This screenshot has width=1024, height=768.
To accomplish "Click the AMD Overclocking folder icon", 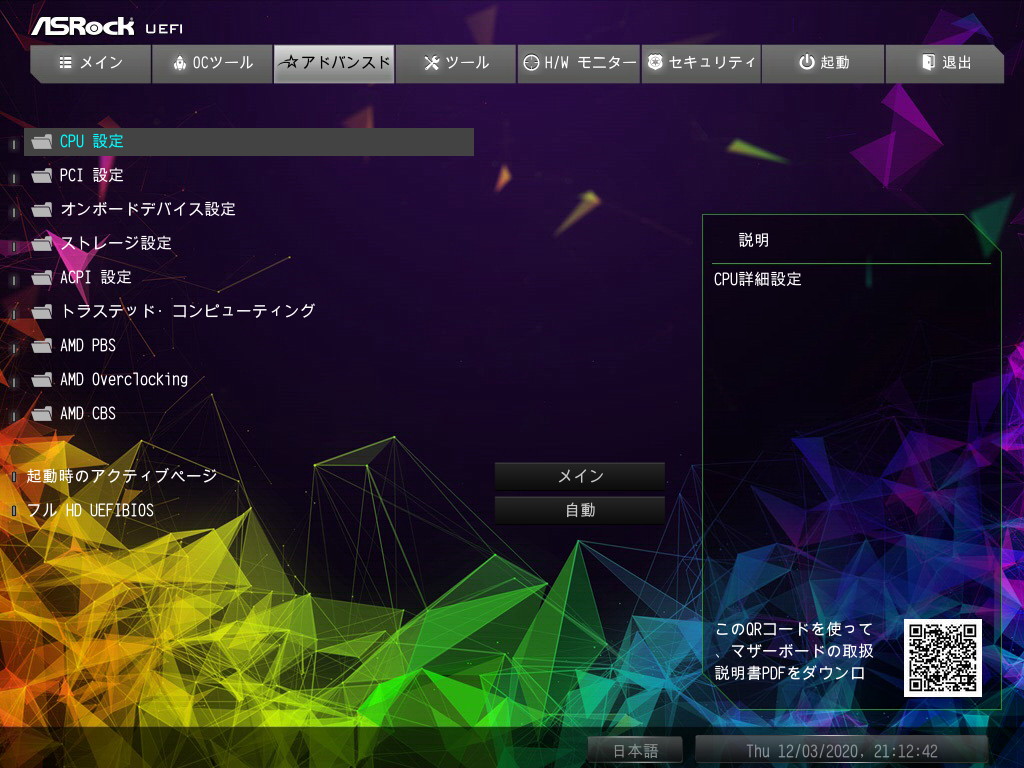I will (42, 379).
